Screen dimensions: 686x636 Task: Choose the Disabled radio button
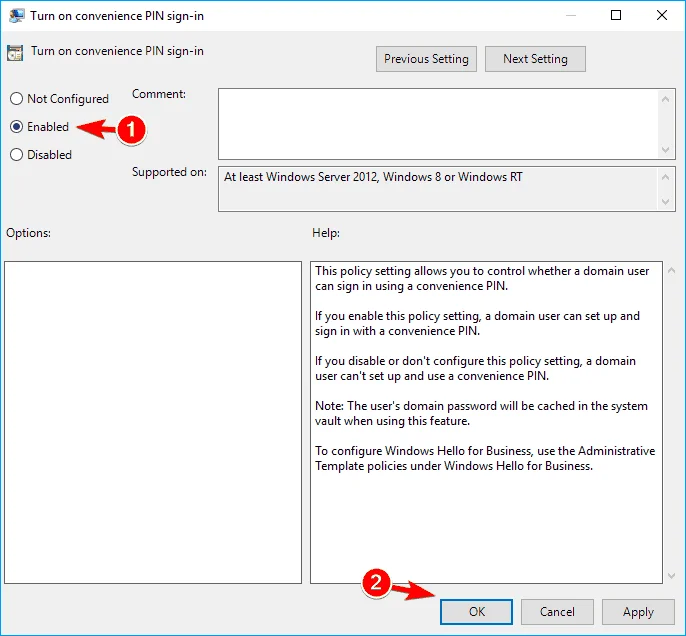(x=16, y=154)
